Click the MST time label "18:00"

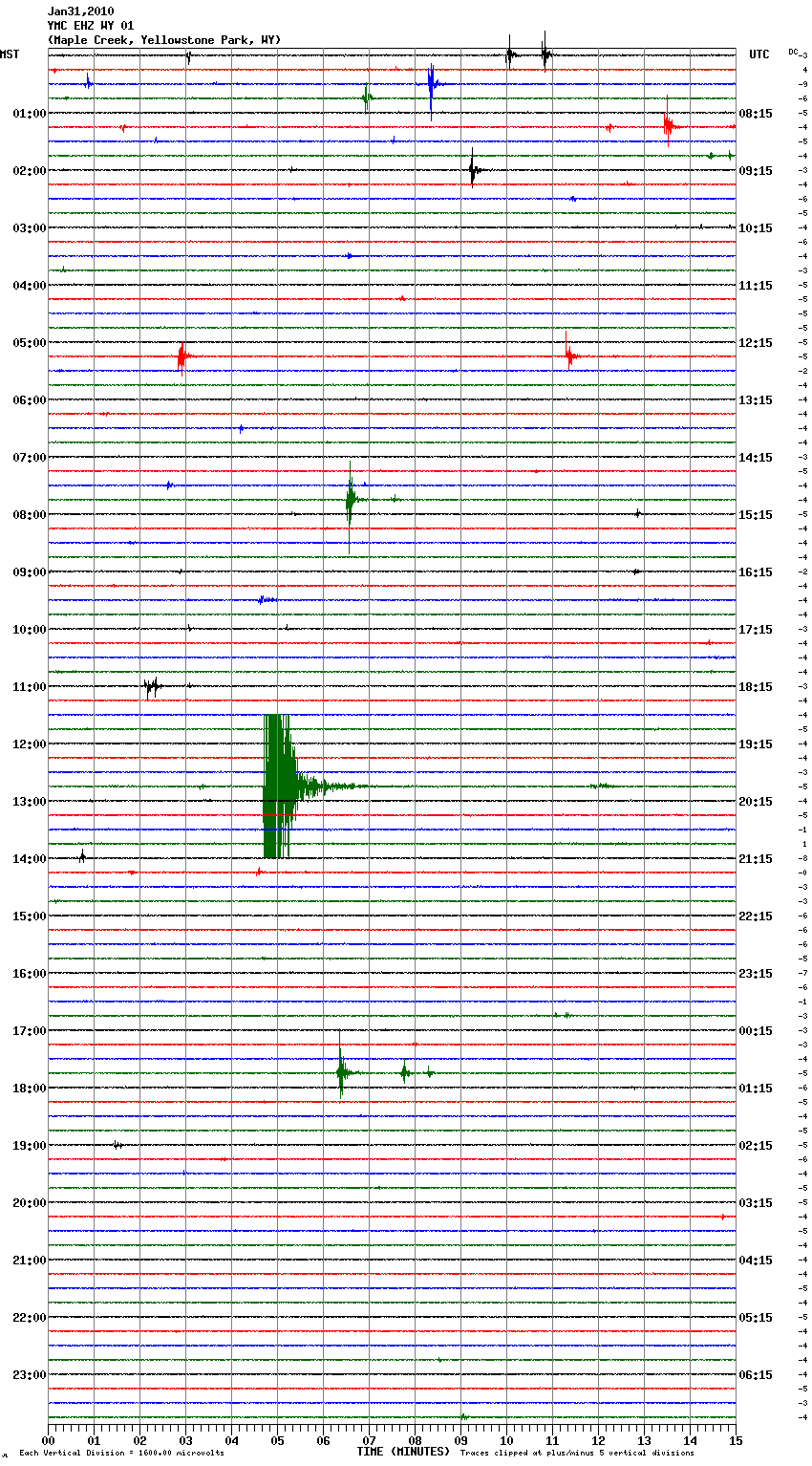click(30, 1089)
